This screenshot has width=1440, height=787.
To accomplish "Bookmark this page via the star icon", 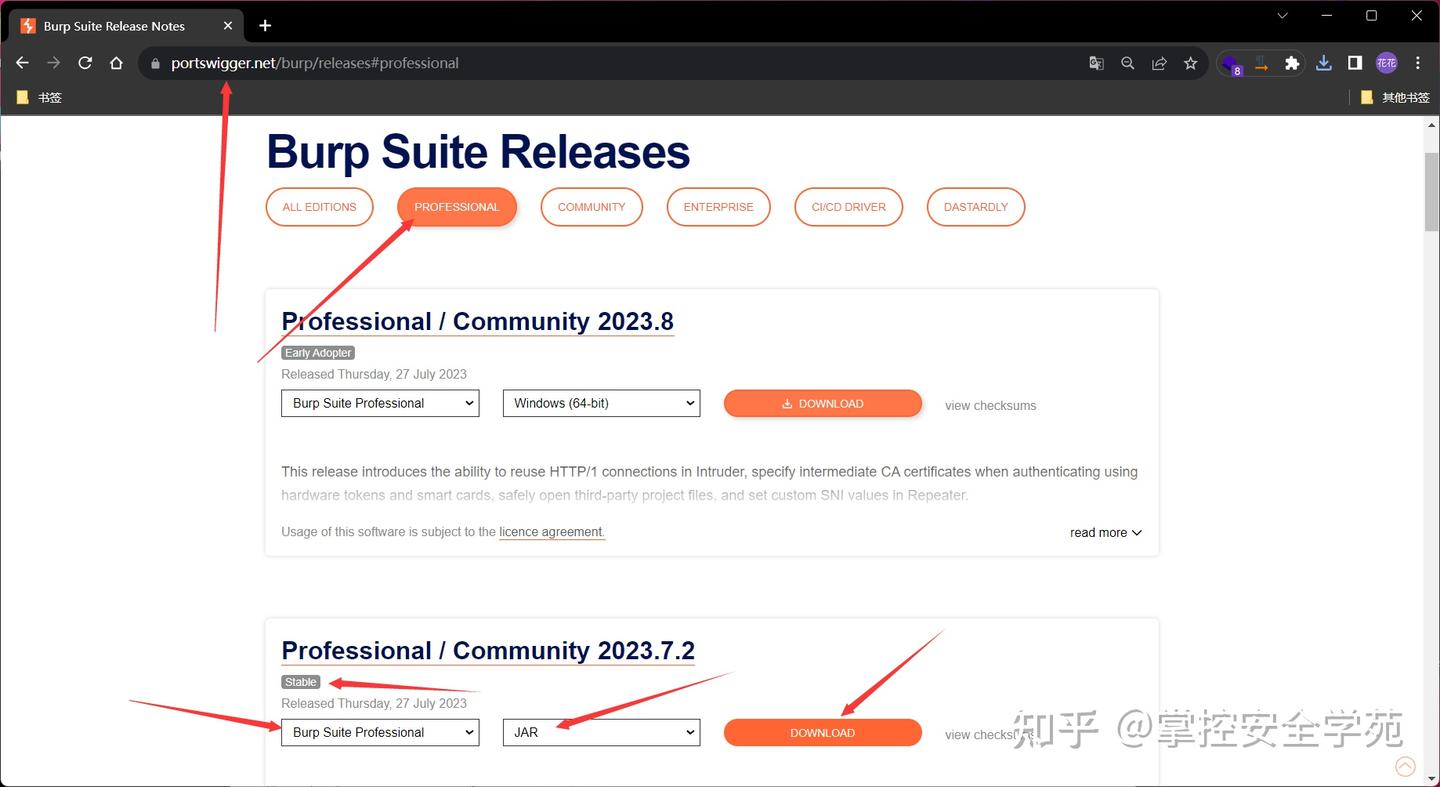I will 1190,62.
